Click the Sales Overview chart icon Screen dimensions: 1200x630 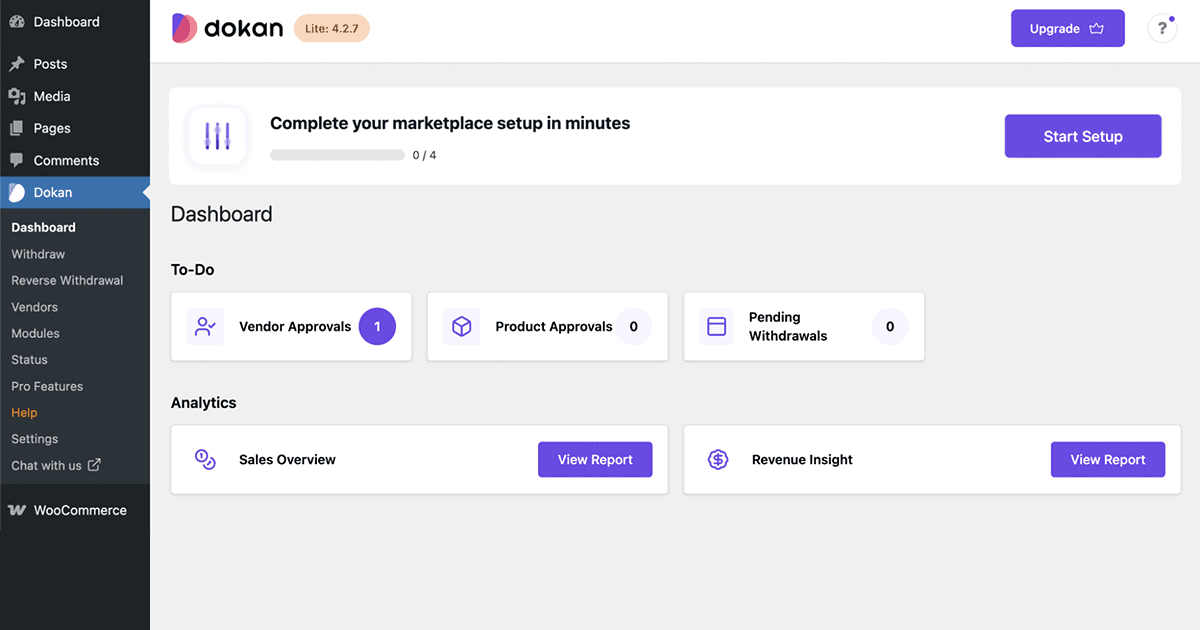pos(205,459)
